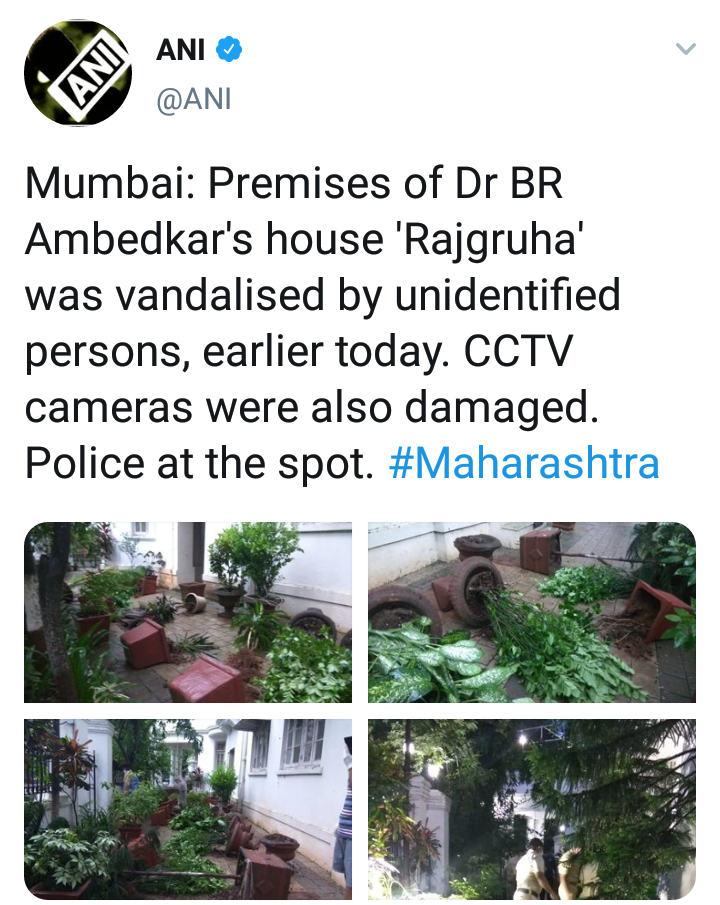720x905 pixels.
Task: Click the 'Police at the spot.' sentence
Action: [x=199, y=463]
